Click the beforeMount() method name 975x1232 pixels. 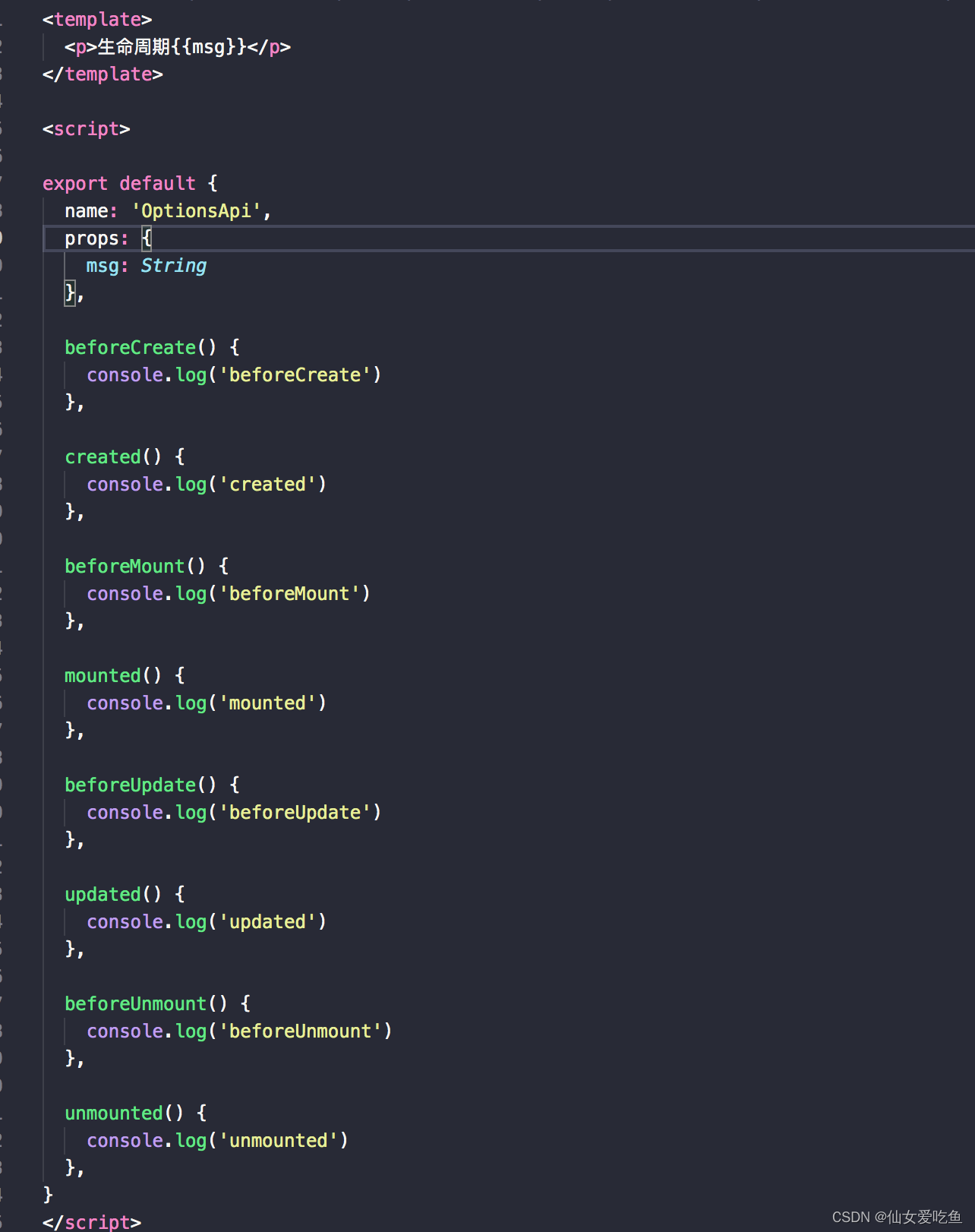[125, 566]
